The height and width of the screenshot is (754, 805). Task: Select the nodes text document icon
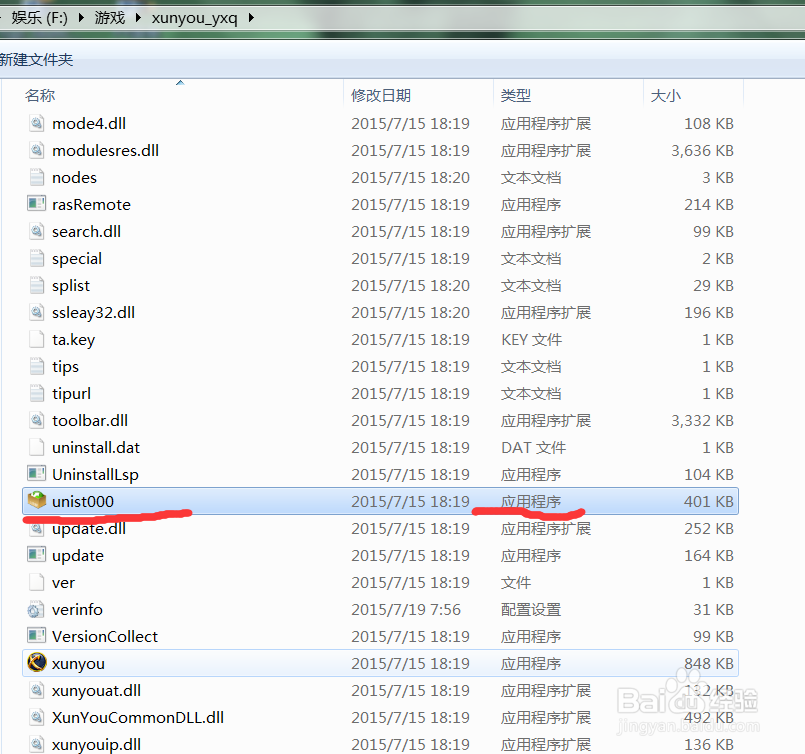pyautogui.click(x=36, y=178)
